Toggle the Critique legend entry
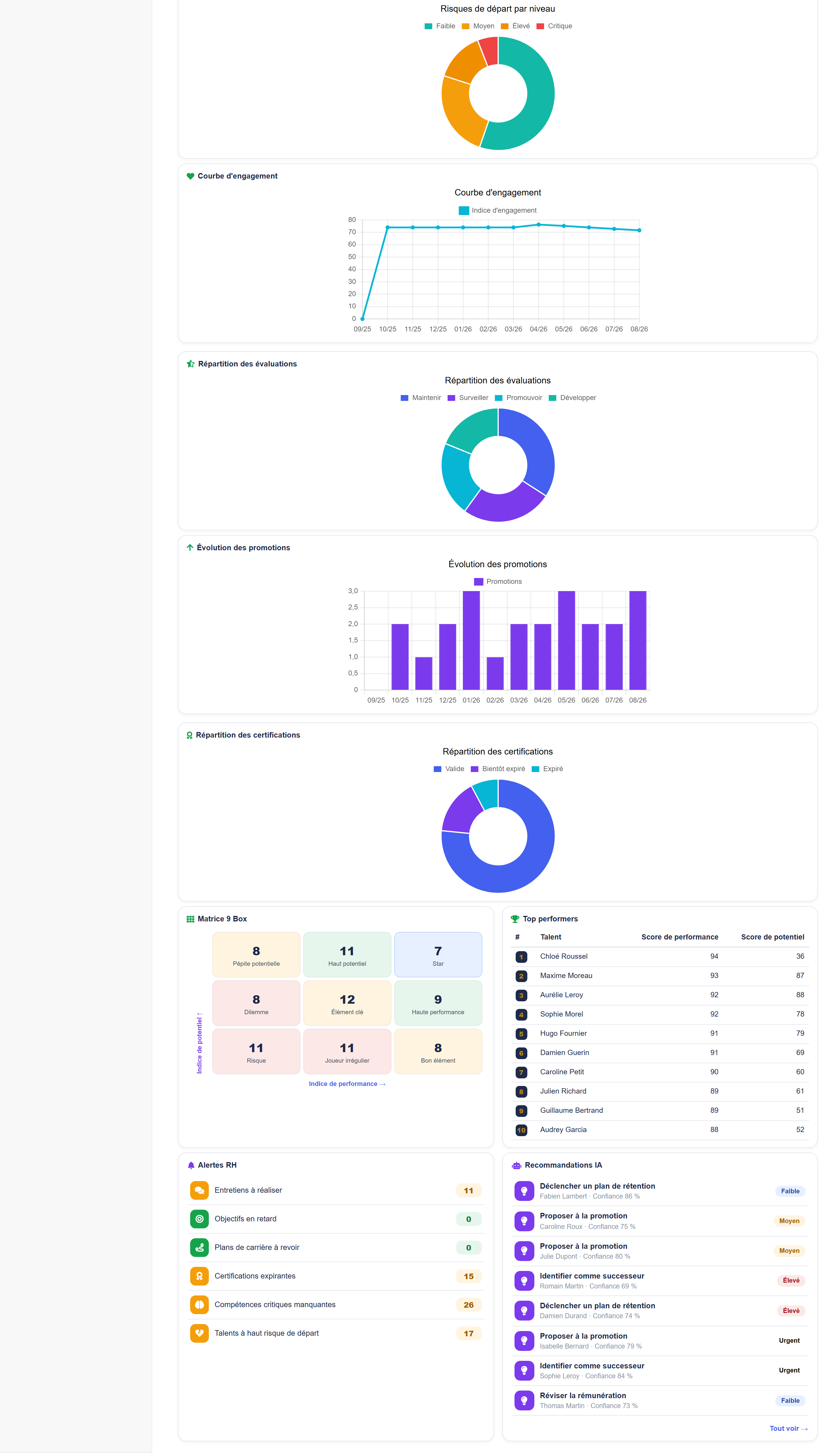The width and height of the screenshot is (840, 1453). pos(554,26)
